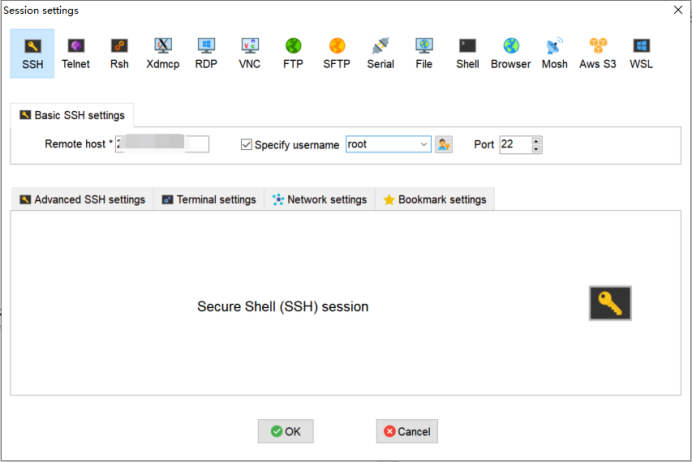The width and height of the screenshot is (692, 463).
Task: Open the Advanced SSH settings tab
Action: (x=82, y=200)
